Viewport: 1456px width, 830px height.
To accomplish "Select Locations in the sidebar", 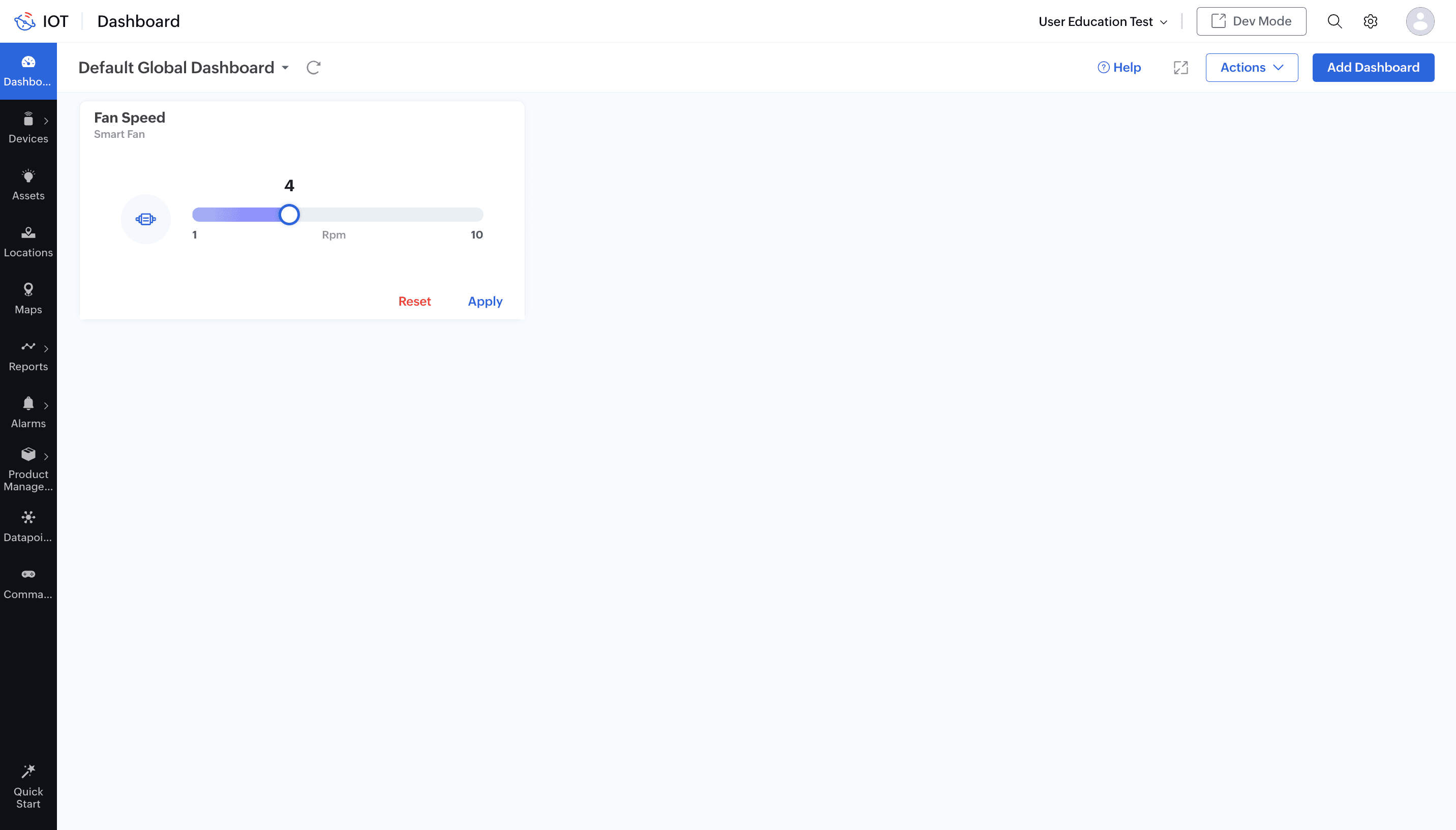I will click(x=28, y=241).
